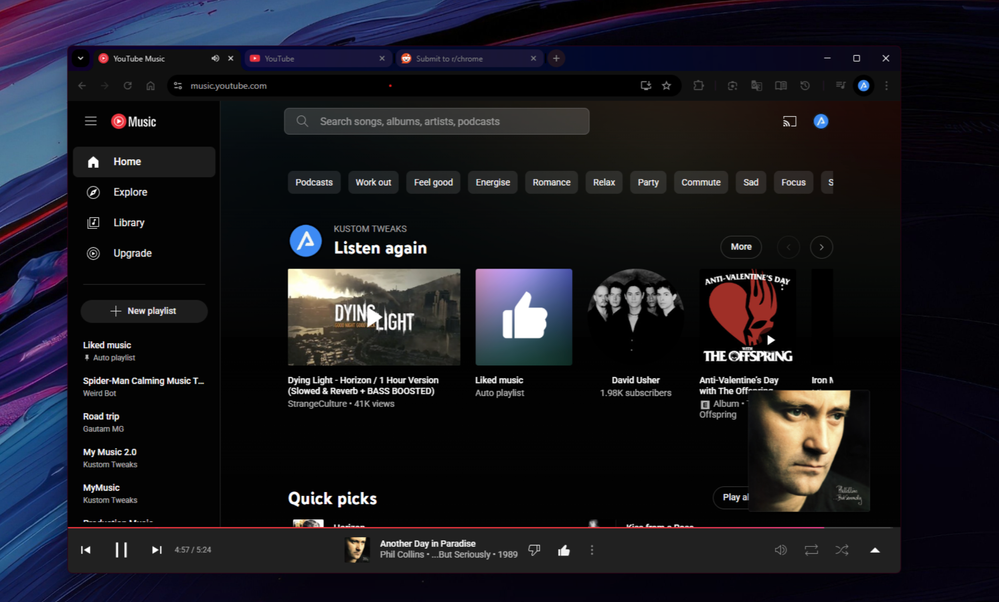Select the Sad chip
Viewport: 999px width, 602px height.
pyautogui.click(x=751, y=182)
